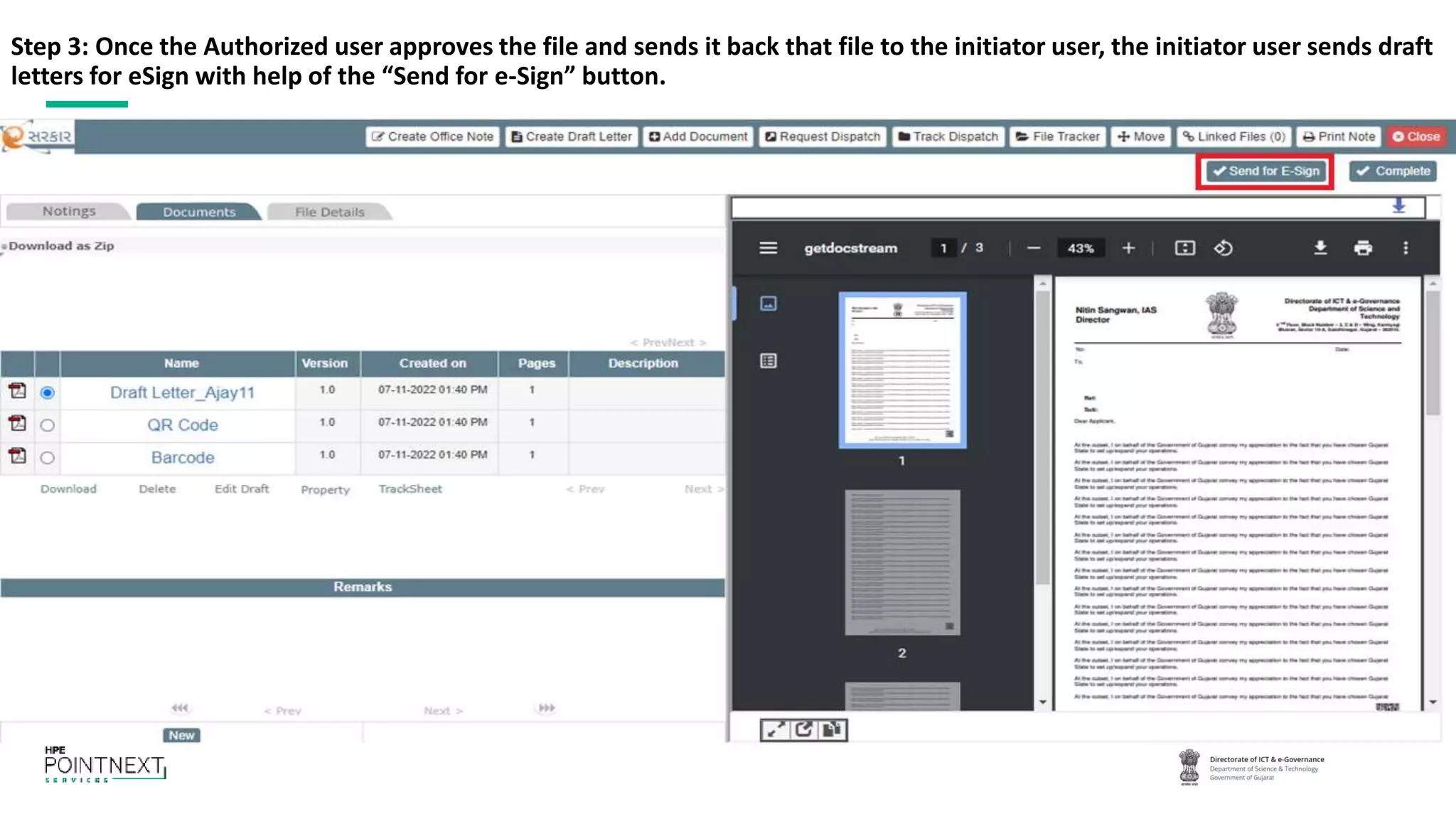Zoom in with the plus button
The width and height of the screenshot is (1456, 819).
[1128, 248]
